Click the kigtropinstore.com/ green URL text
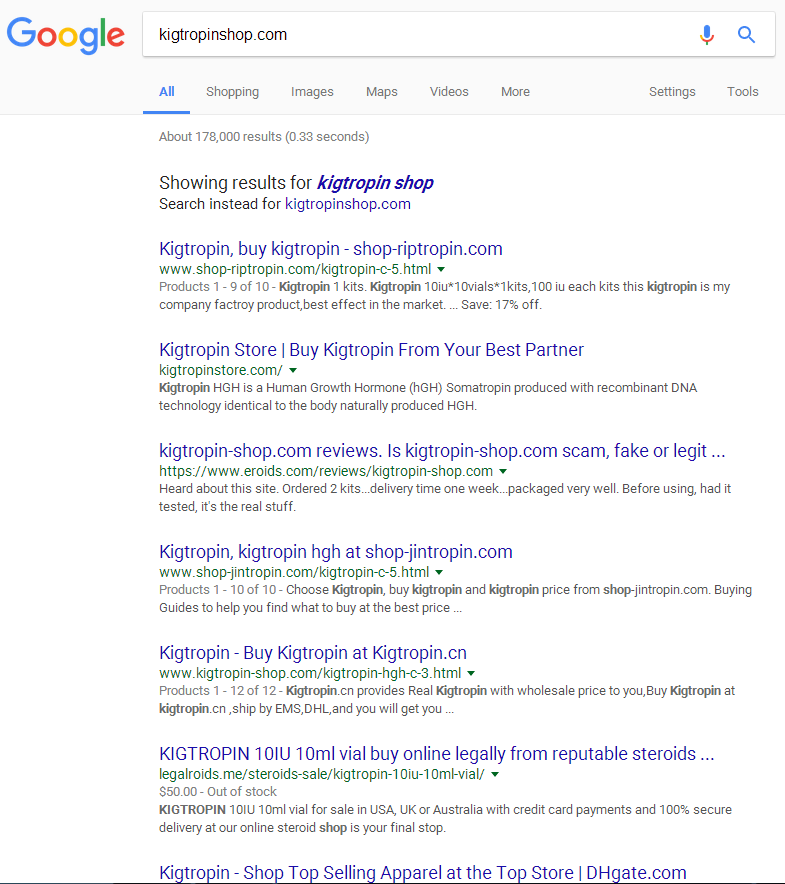This screenshot has width=785, height=884. pos(220,370)
